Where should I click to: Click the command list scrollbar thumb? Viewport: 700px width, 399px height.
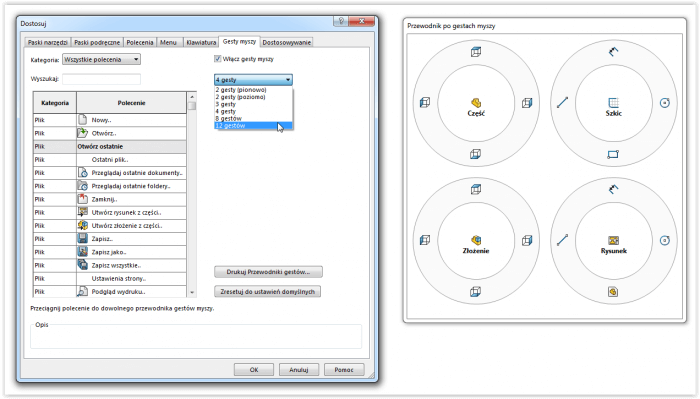tap(192, 106)
